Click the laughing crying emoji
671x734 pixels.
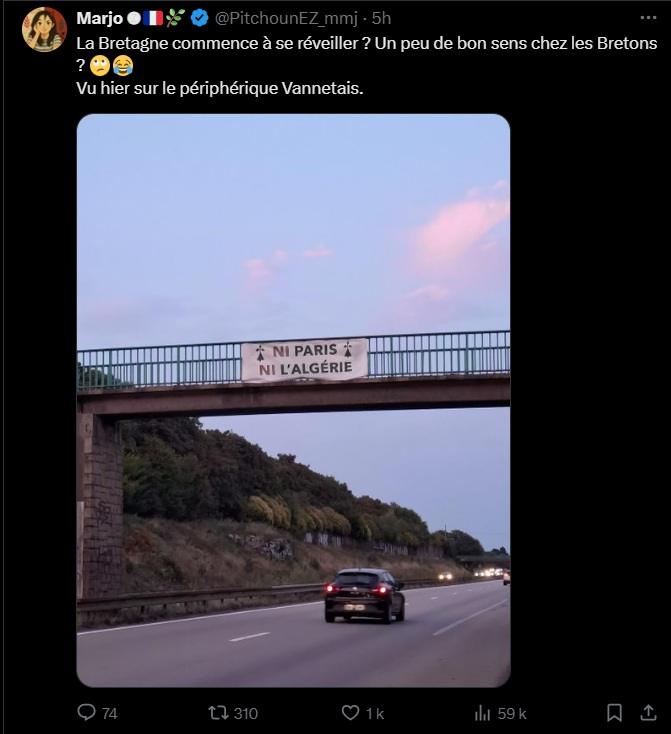point(123,66)
